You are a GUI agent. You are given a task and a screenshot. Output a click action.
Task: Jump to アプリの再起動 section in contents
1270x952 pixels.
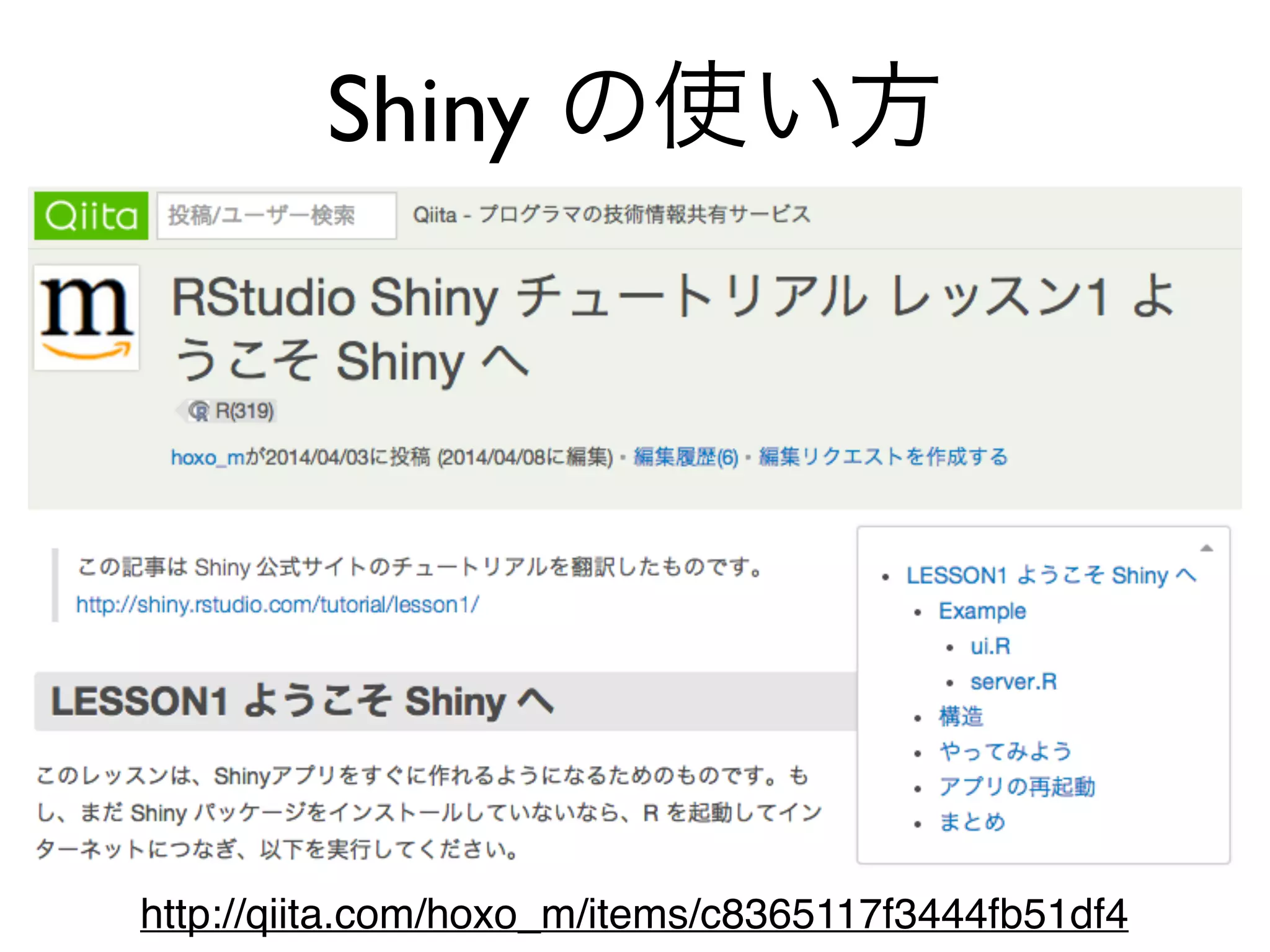[1017, 787]
